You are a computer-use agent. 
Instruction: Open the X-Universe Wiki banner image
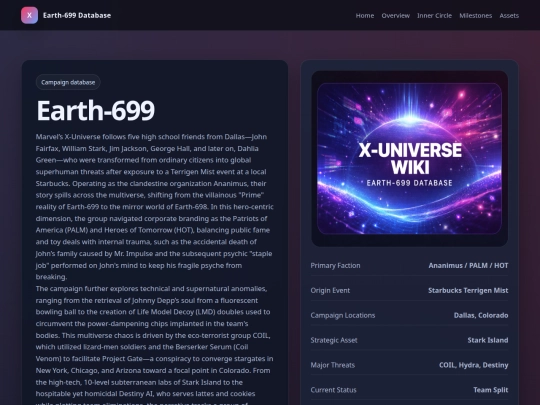[409, 158]
